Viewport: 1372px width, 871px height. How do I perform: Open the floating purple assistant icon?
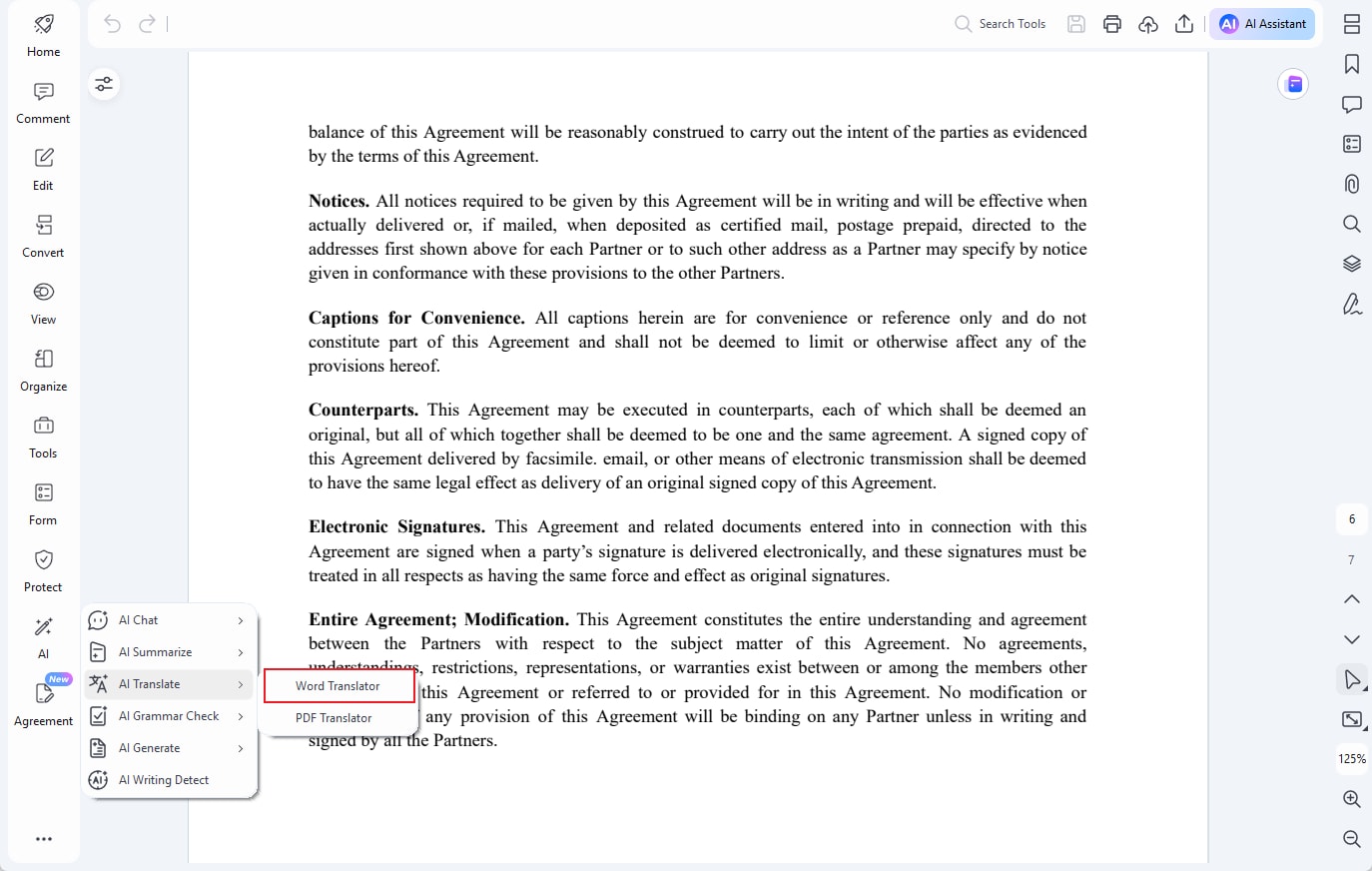tap(1294, 84)
